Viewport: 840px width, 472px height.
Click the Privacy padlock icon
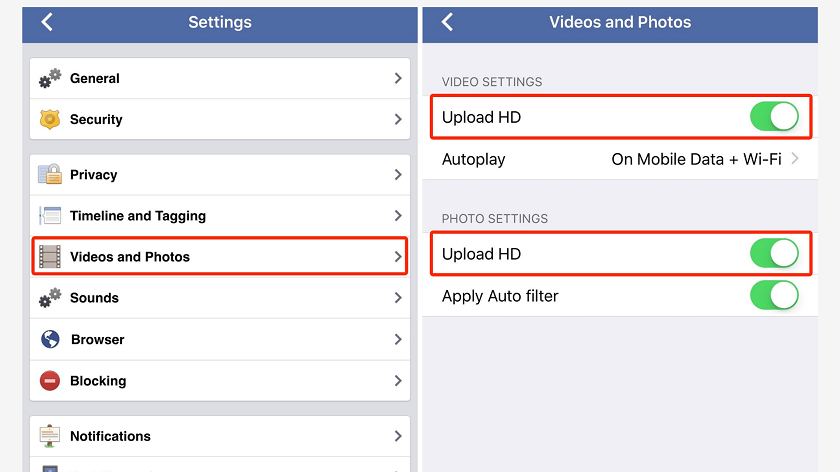click(50, 175)
